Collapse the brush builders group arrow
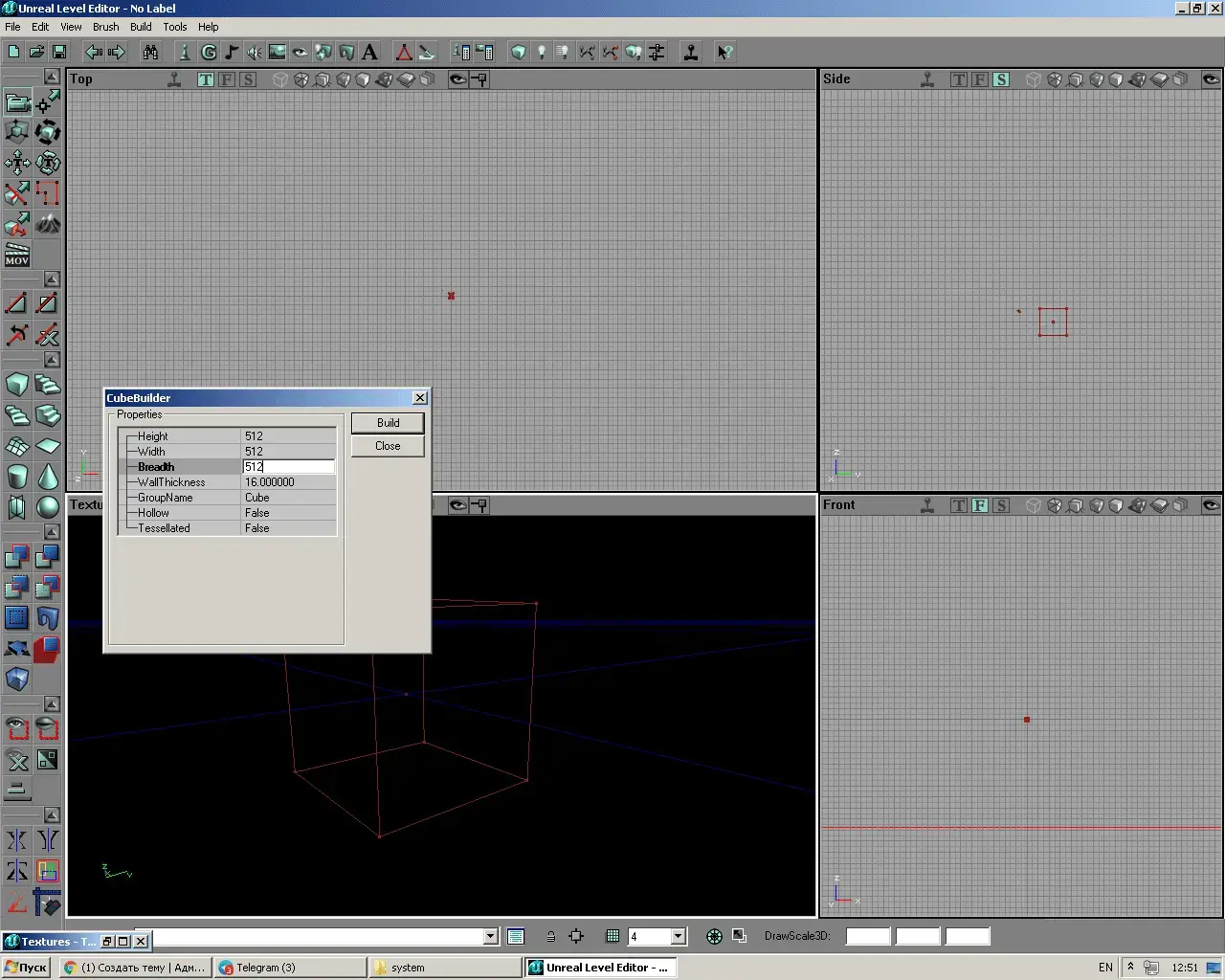This screenshot has height=980, width=1225. 52,360
